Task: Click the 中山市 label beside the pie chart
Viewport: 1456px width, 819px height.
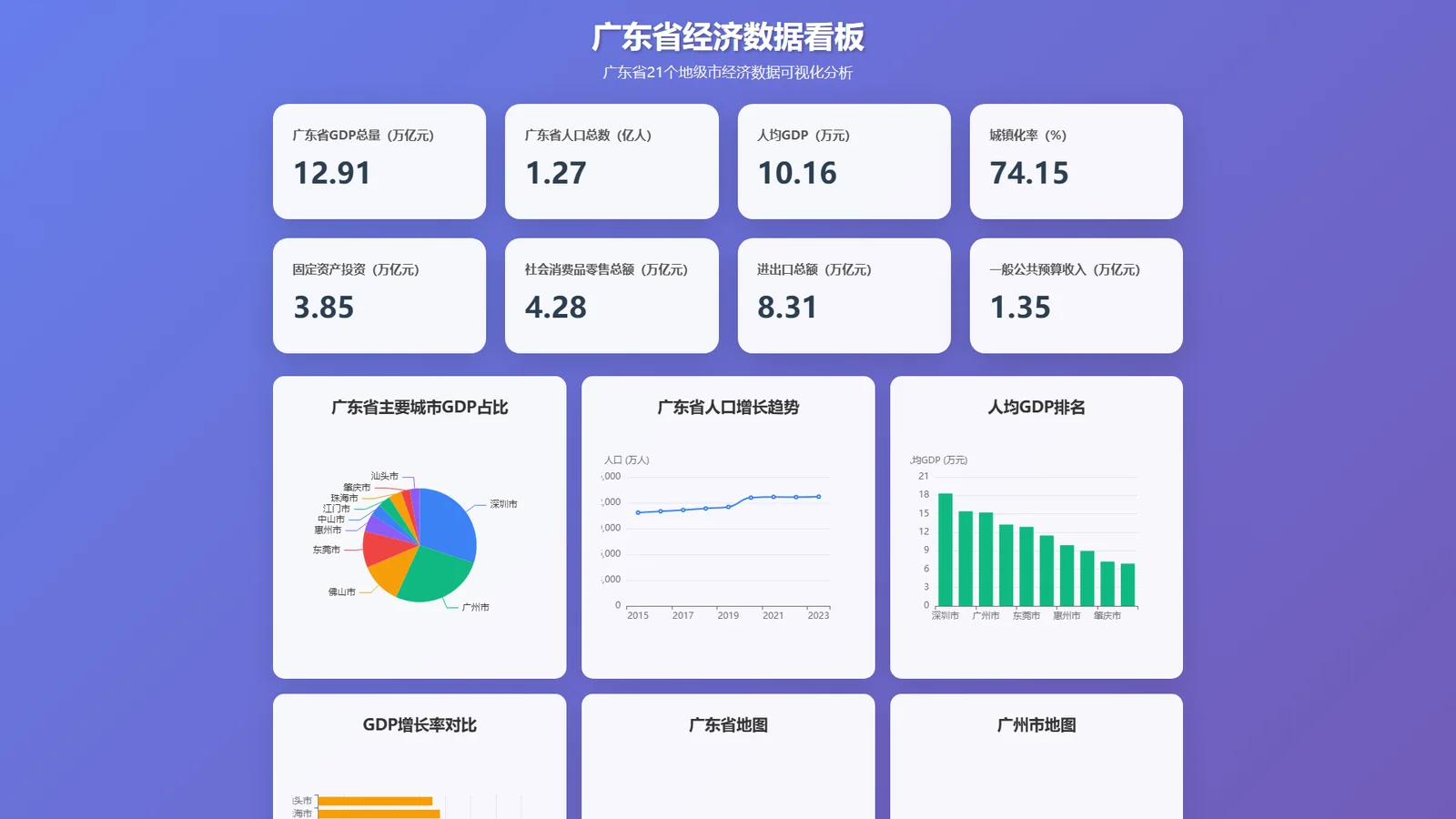Action: [x=331, y=520]
